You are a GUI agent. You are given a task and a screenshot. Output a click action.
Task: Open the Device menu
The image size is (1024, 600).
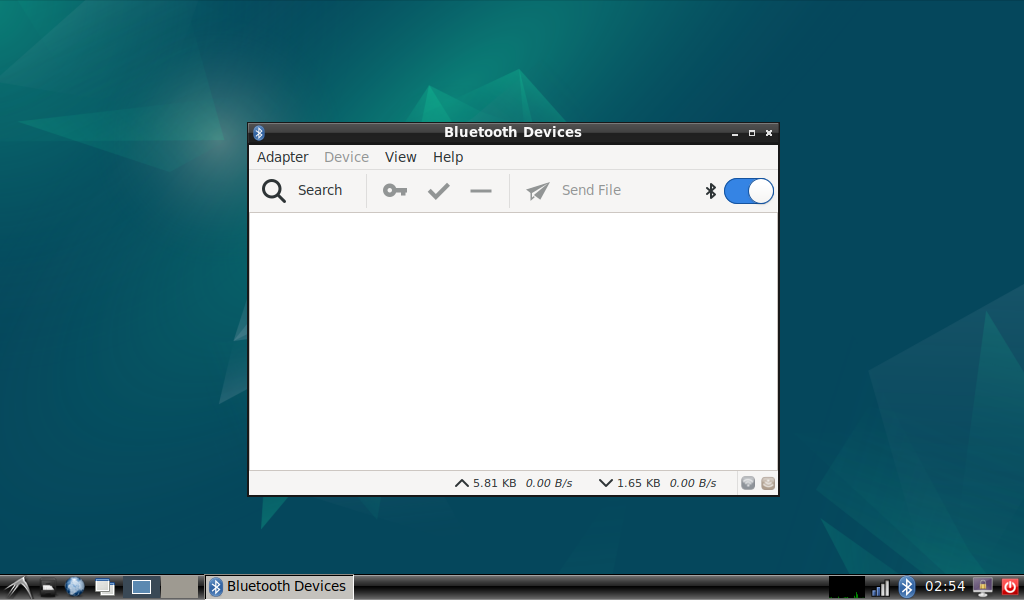pos(346,157)
